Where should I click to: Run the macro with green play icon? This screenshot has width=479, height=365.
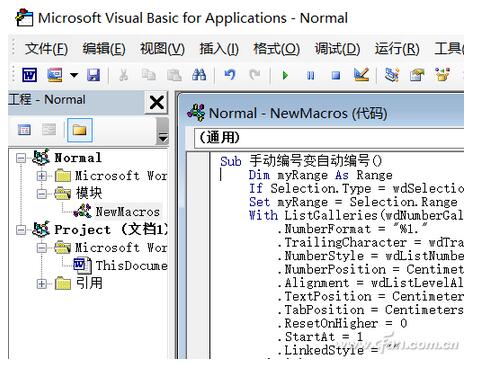tap(285, 75)
